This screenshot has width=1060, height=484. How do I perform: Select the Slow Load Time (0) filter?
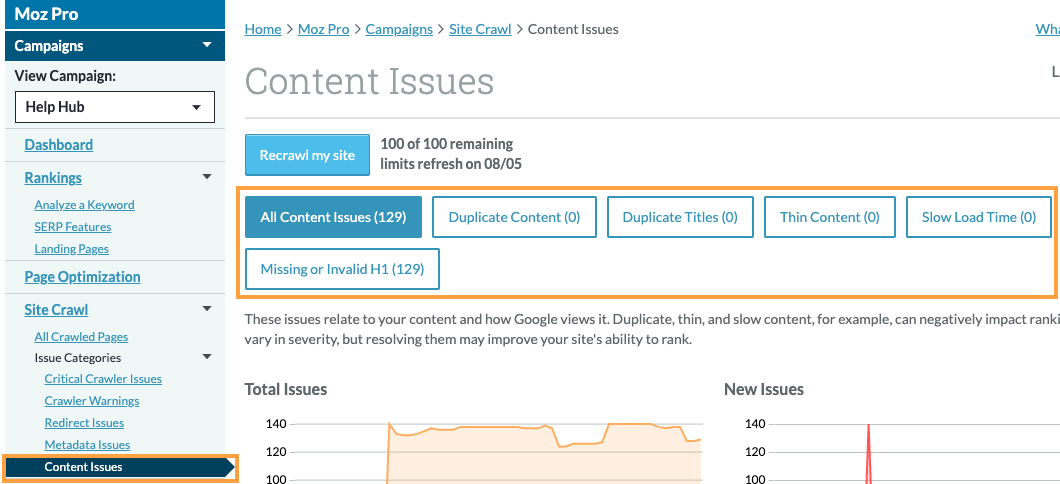[x=978, y=217]
